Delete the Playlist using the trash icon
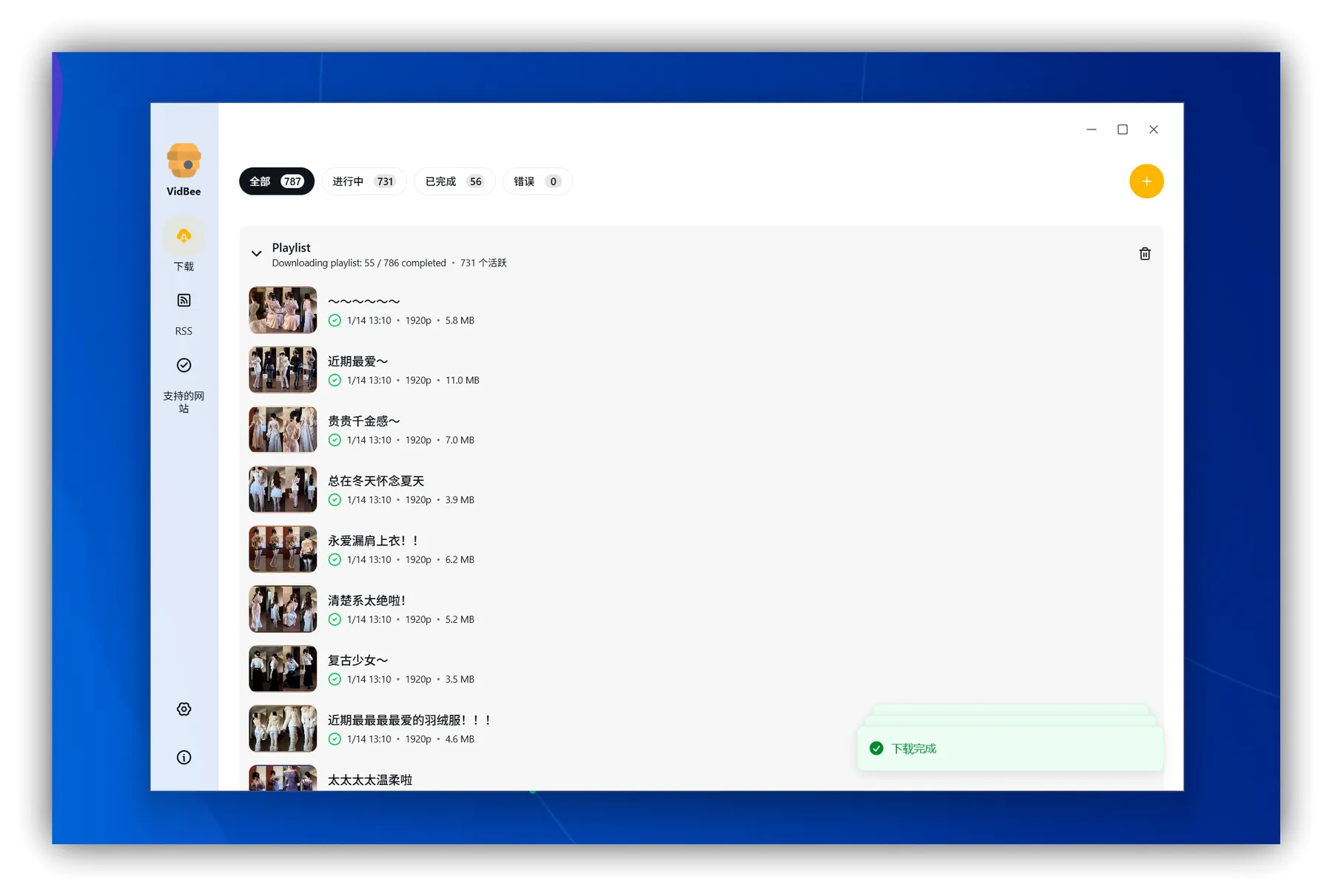The image size is (1332, 896). [x=1145, y=253]
